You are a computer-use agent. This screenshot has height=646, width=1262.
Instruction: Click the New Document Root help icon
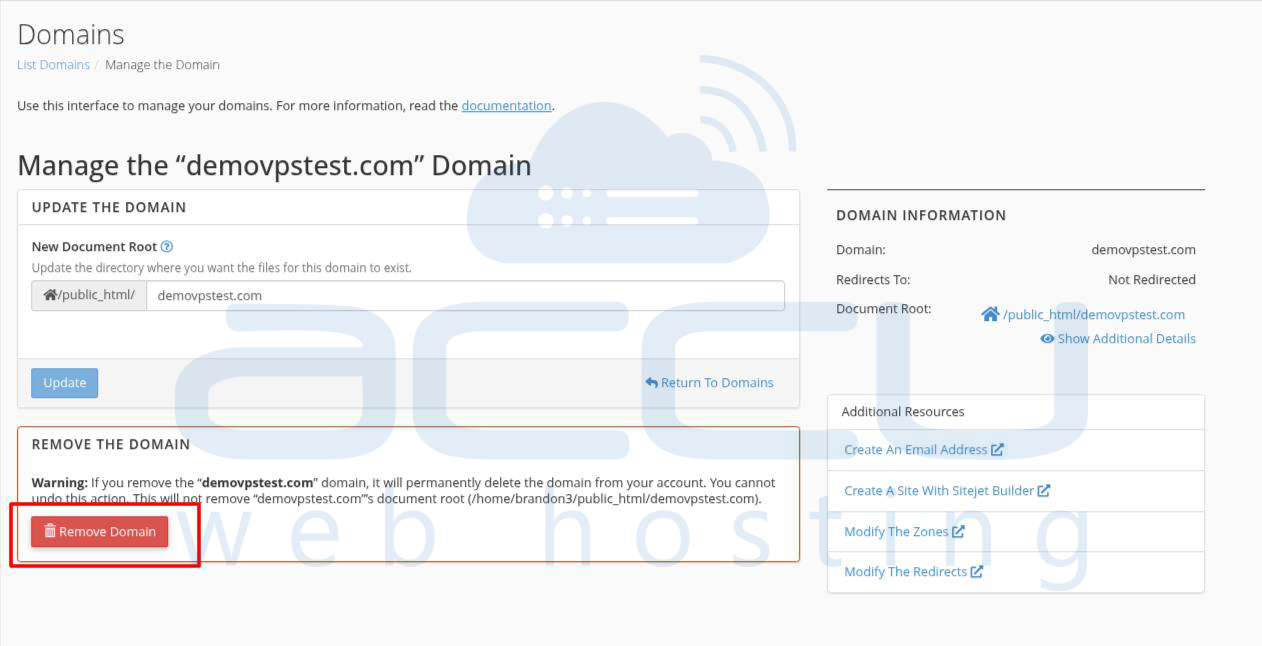167,247
